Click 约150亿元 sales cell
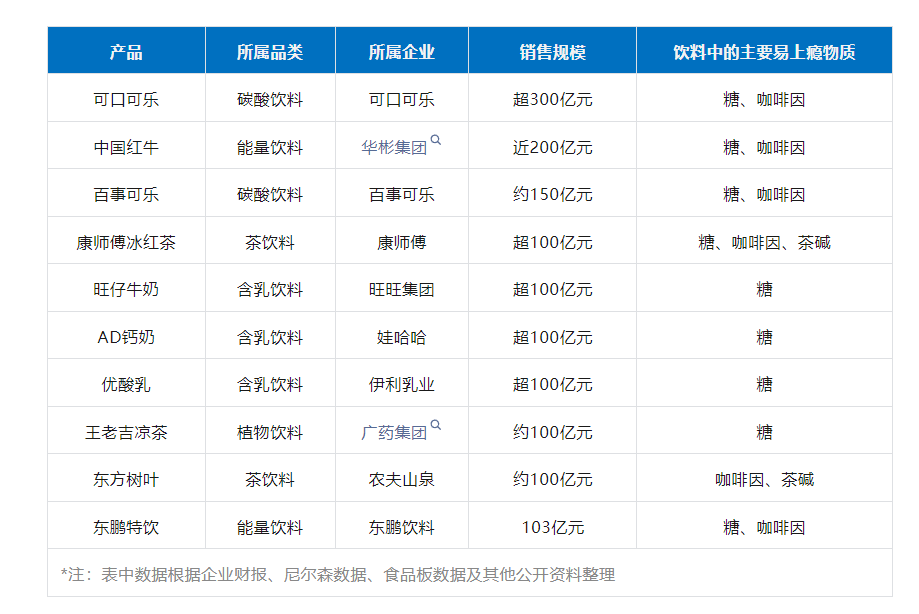Screen dimensions: 919x614 coord(552,195)
